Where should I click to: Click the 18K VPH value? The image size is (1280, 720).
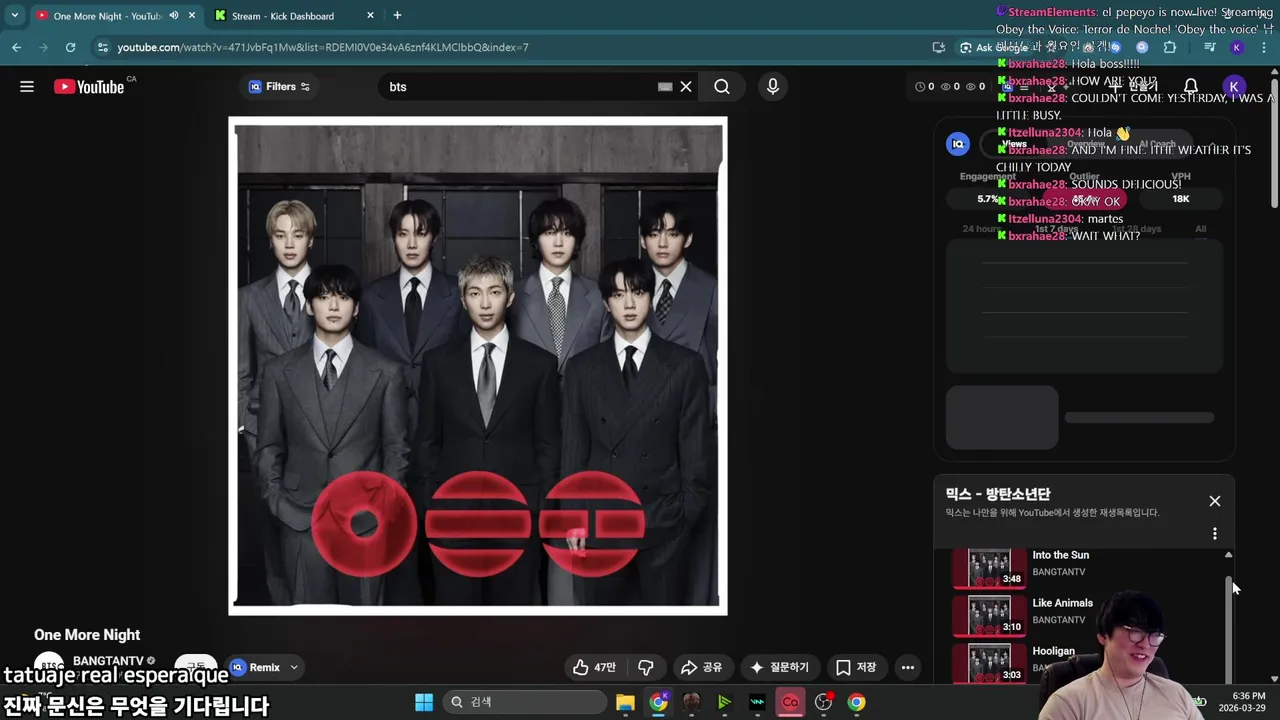pos(1181,199)
